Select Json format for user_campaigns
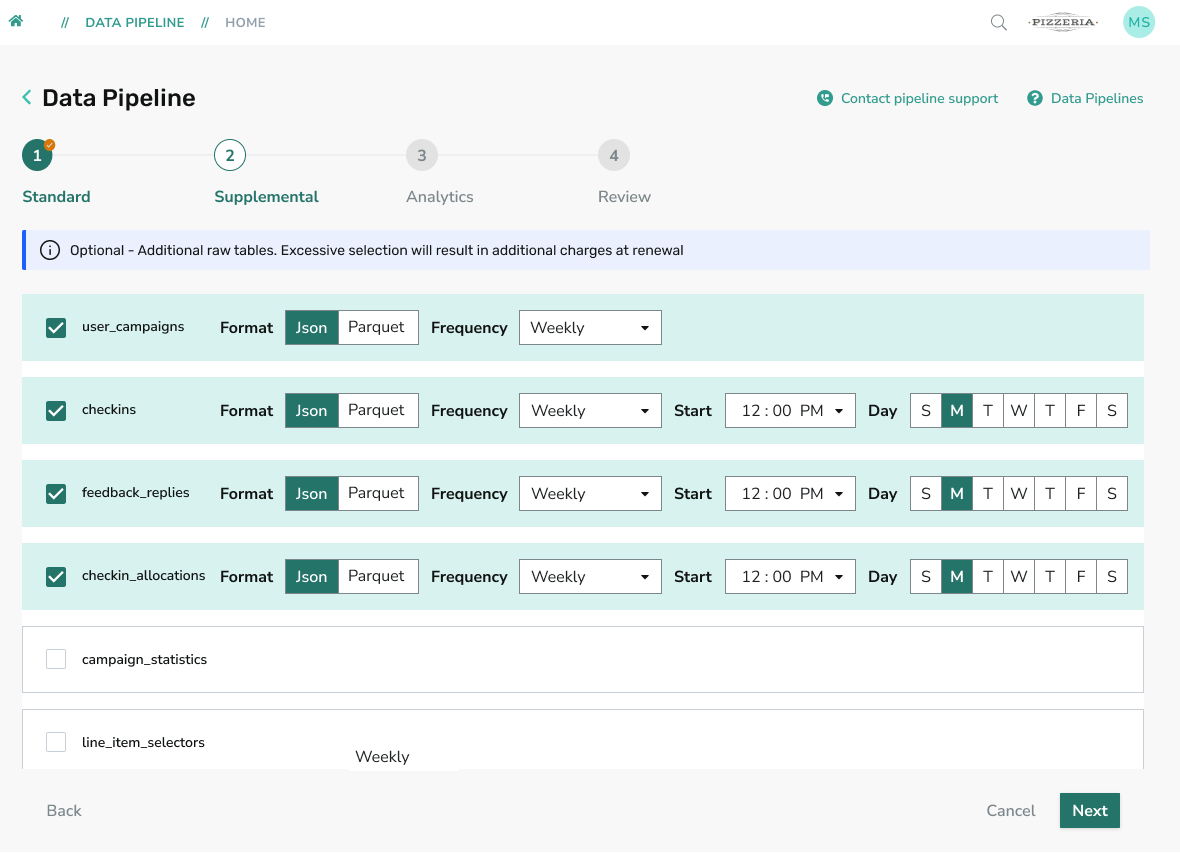Screen dimensions: 1180x853 pos(312,327)
